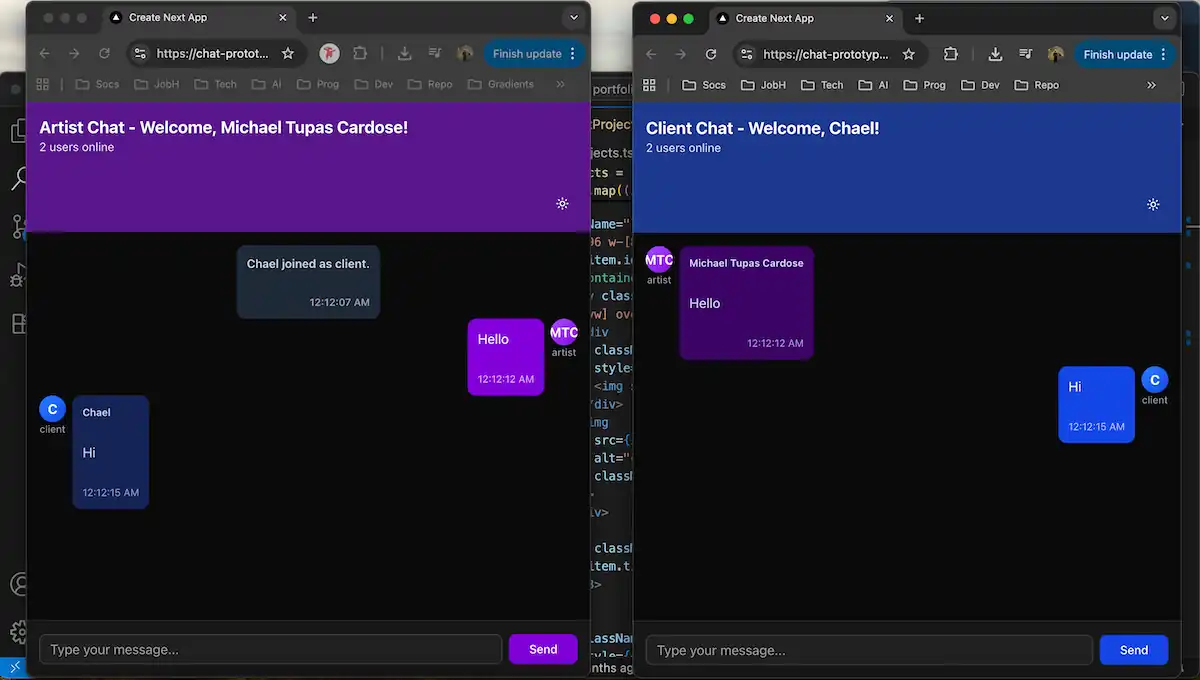1200x680 pixels.
Task: Open media controls icon in right window
Action: coord(1026,55)
